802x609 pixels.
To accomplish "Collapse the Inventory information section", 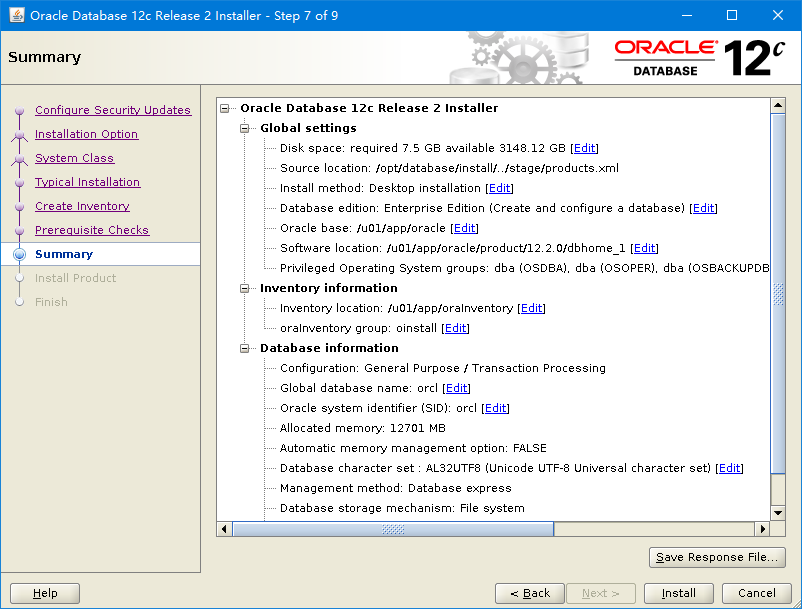I will [x=244, y=288].
